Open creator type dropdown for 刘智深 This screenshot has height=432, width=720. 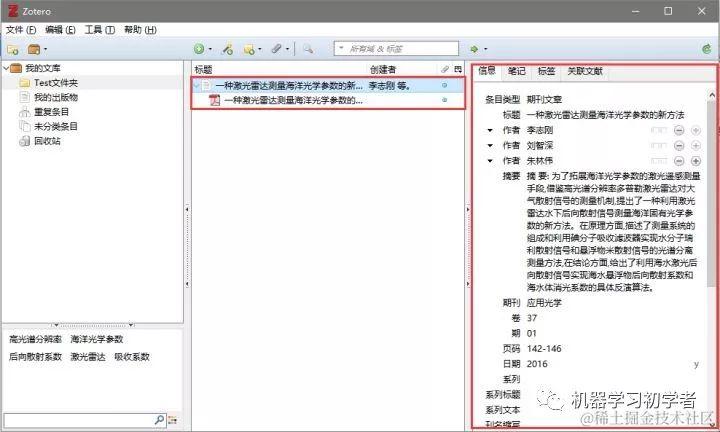pyautogui.click(x=490, y=146)
